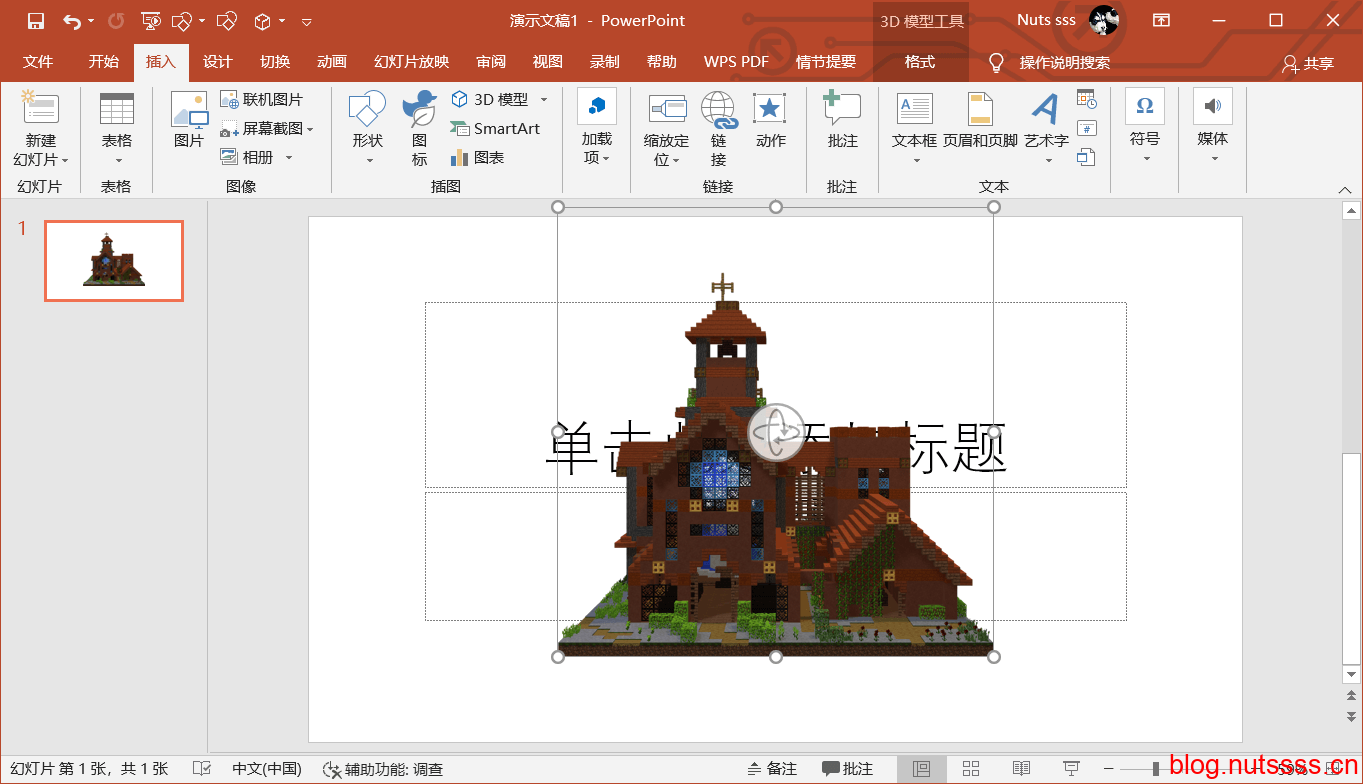The height and width of the screenshot is (784, 1363).
Task: Open the 文件 file tab
Action: (x=38, y=62)
